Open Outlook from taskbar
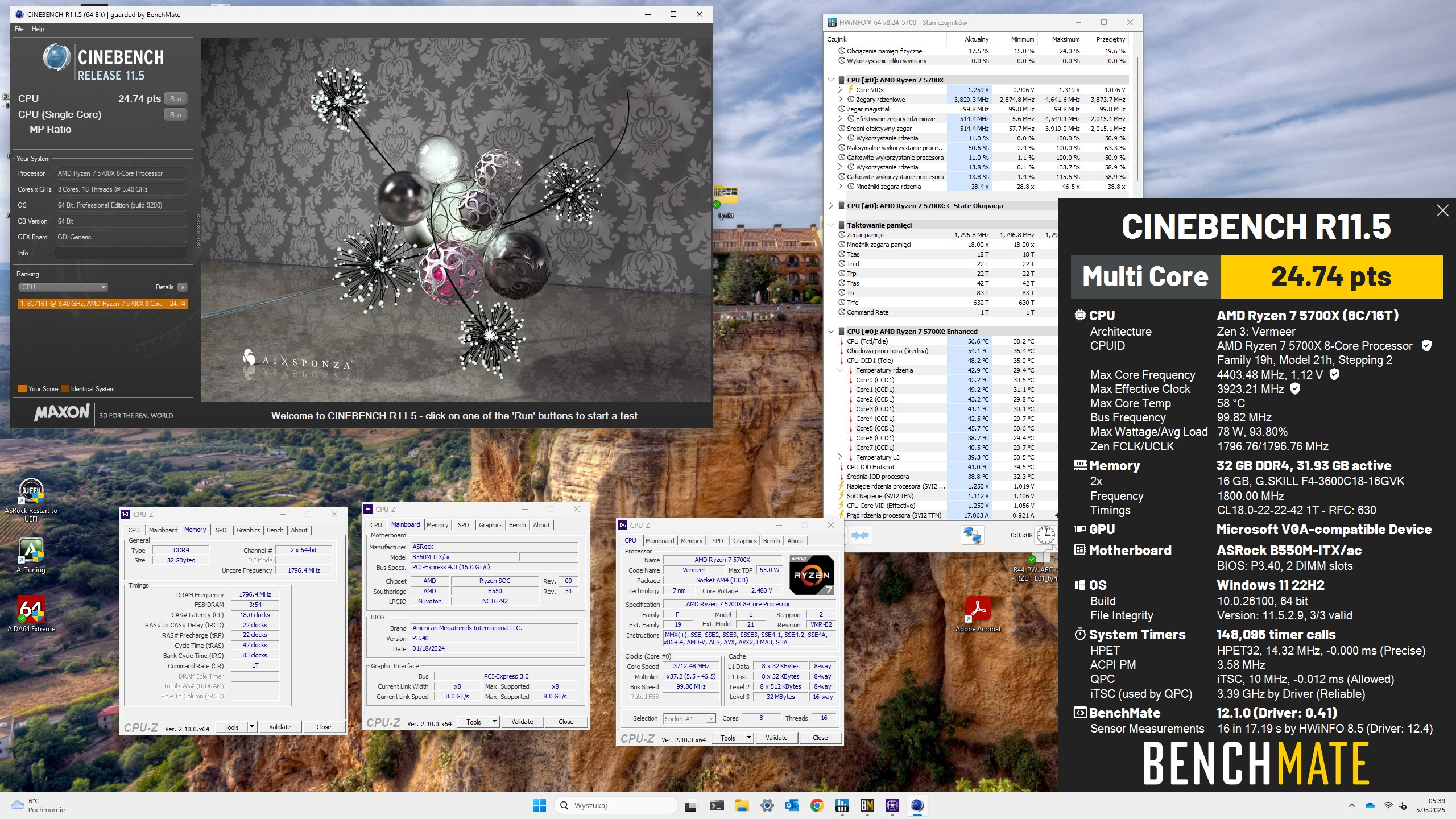1456x819 pixels. pos(792,805)
